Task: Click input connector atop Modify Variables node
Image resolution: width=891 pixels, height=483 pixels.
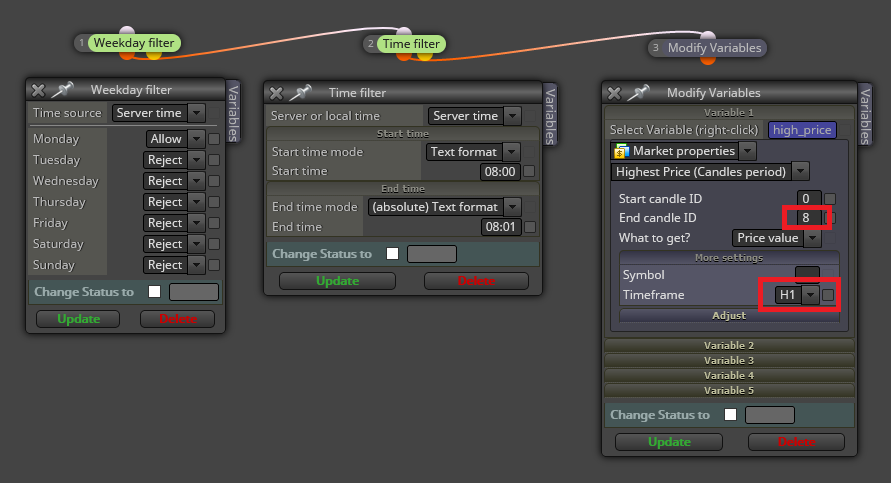Action: (707, 36)
